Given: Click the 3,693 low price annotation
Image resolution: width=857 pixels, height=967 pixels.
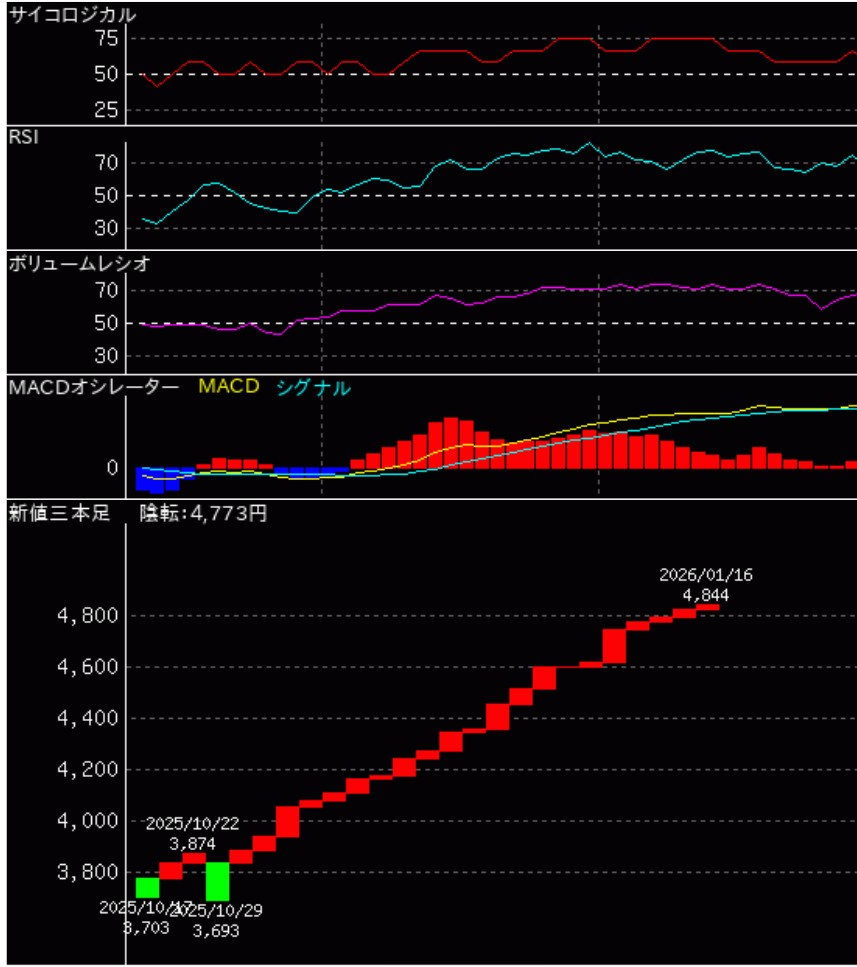Looking at the screenshot, I should 217,929.
